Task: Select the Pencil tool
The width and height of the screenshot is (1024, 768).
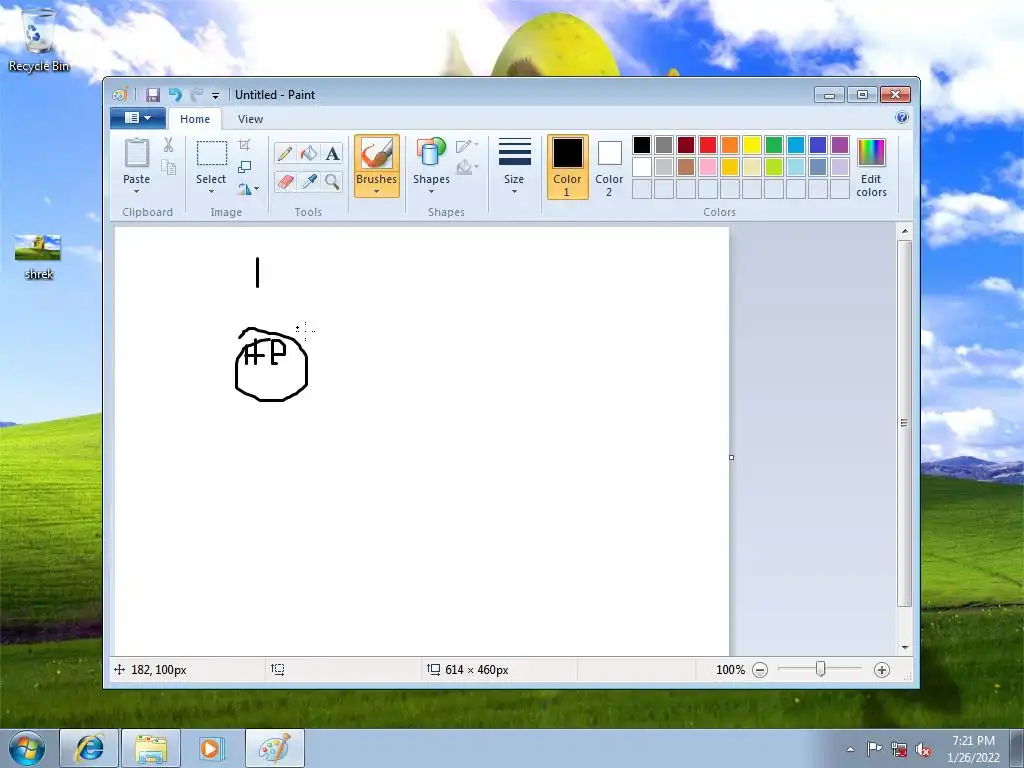Action: pyautogui.click(x=285, y=153)
